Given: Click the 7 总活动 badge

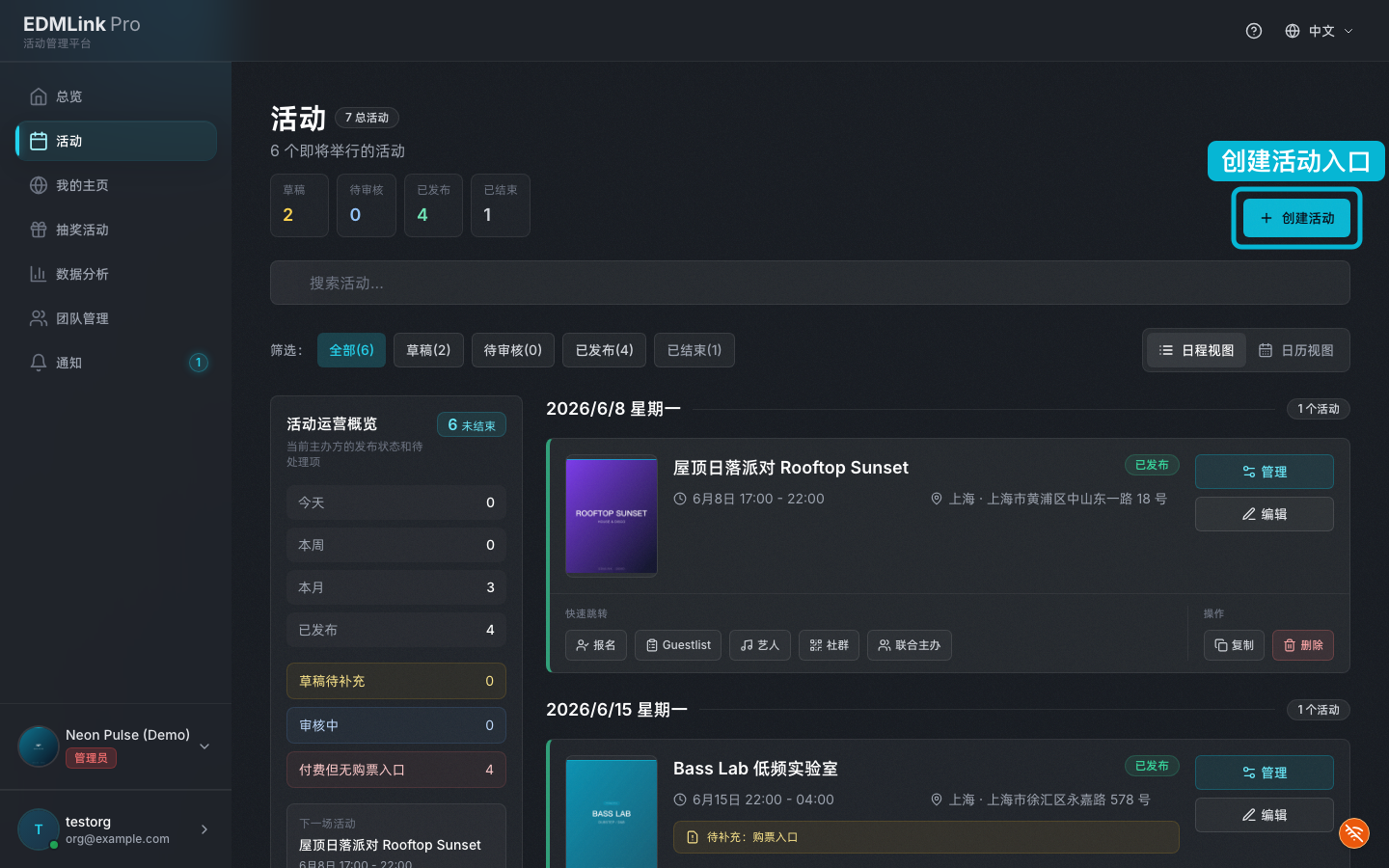Looking at the screenshot, I should coord(367,118).
